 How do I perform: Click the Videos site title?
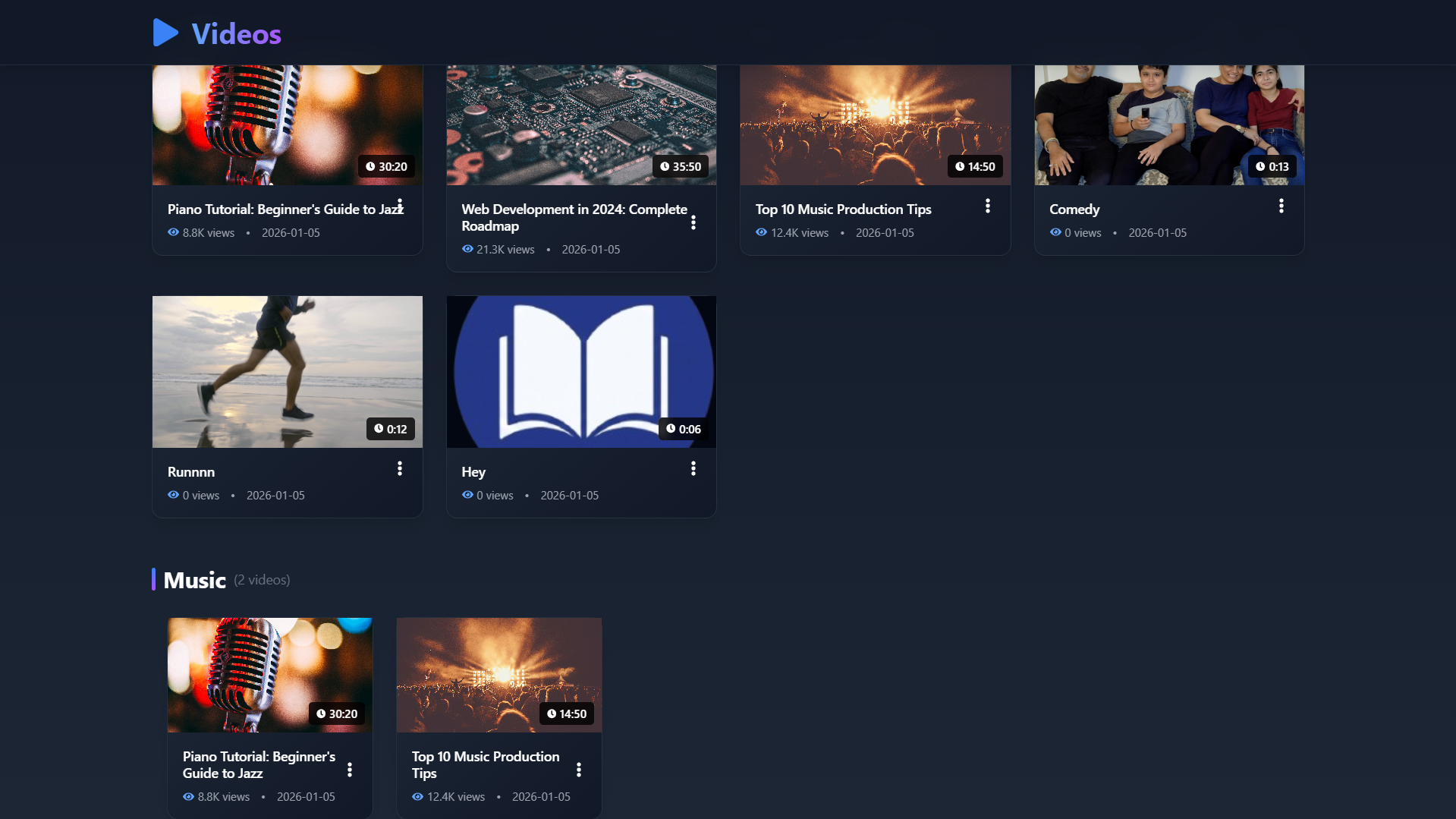[236, 34]
